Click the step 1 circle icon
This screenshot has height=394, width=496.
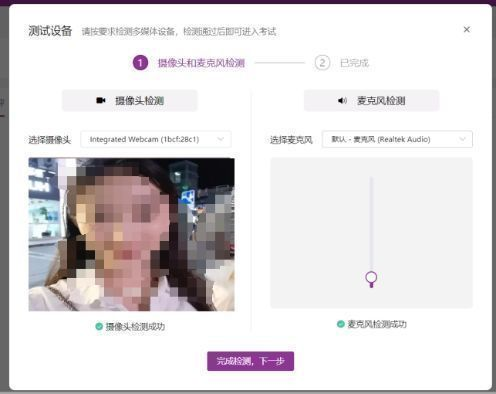click(140, 63)
